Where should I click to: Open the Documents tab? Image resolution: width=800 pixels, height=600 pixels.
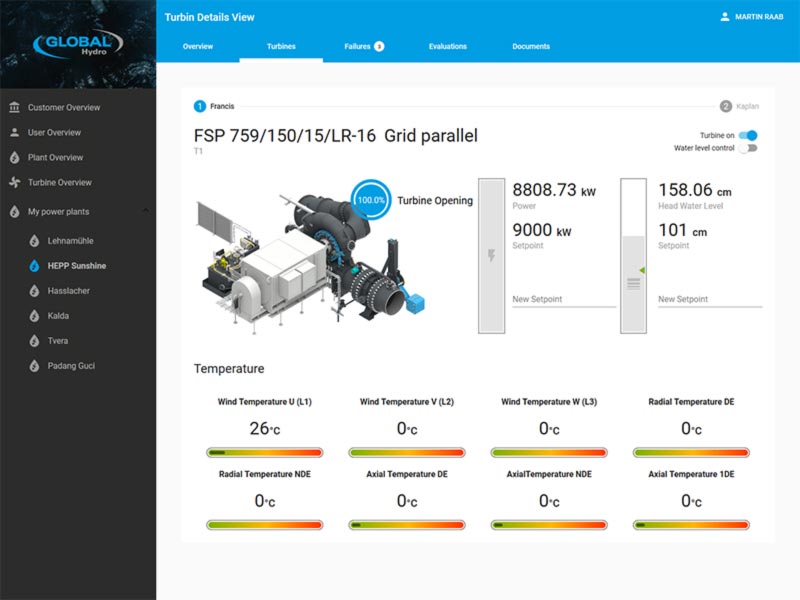coord(531,46)
